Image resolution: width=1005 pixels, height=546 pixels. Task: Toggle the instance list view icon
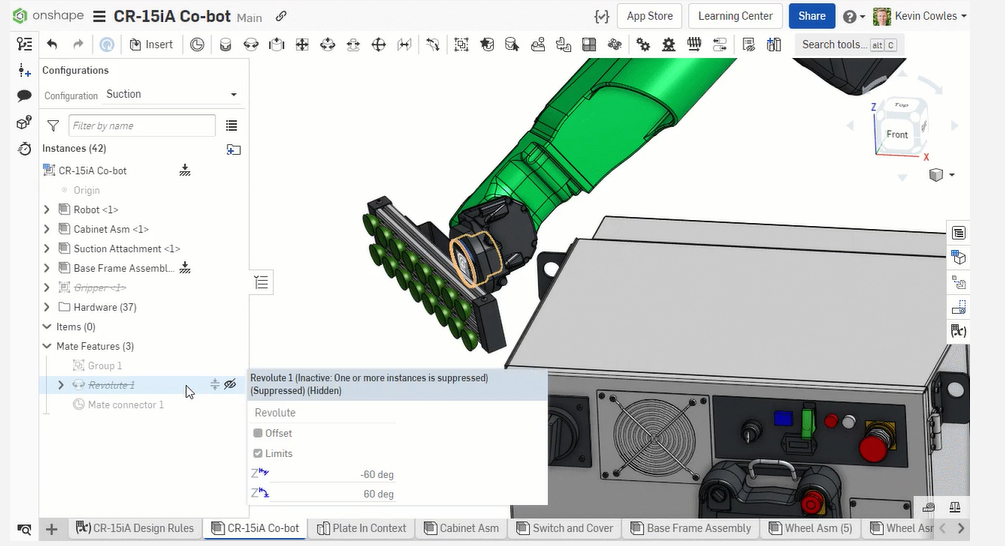pos(231,126)
